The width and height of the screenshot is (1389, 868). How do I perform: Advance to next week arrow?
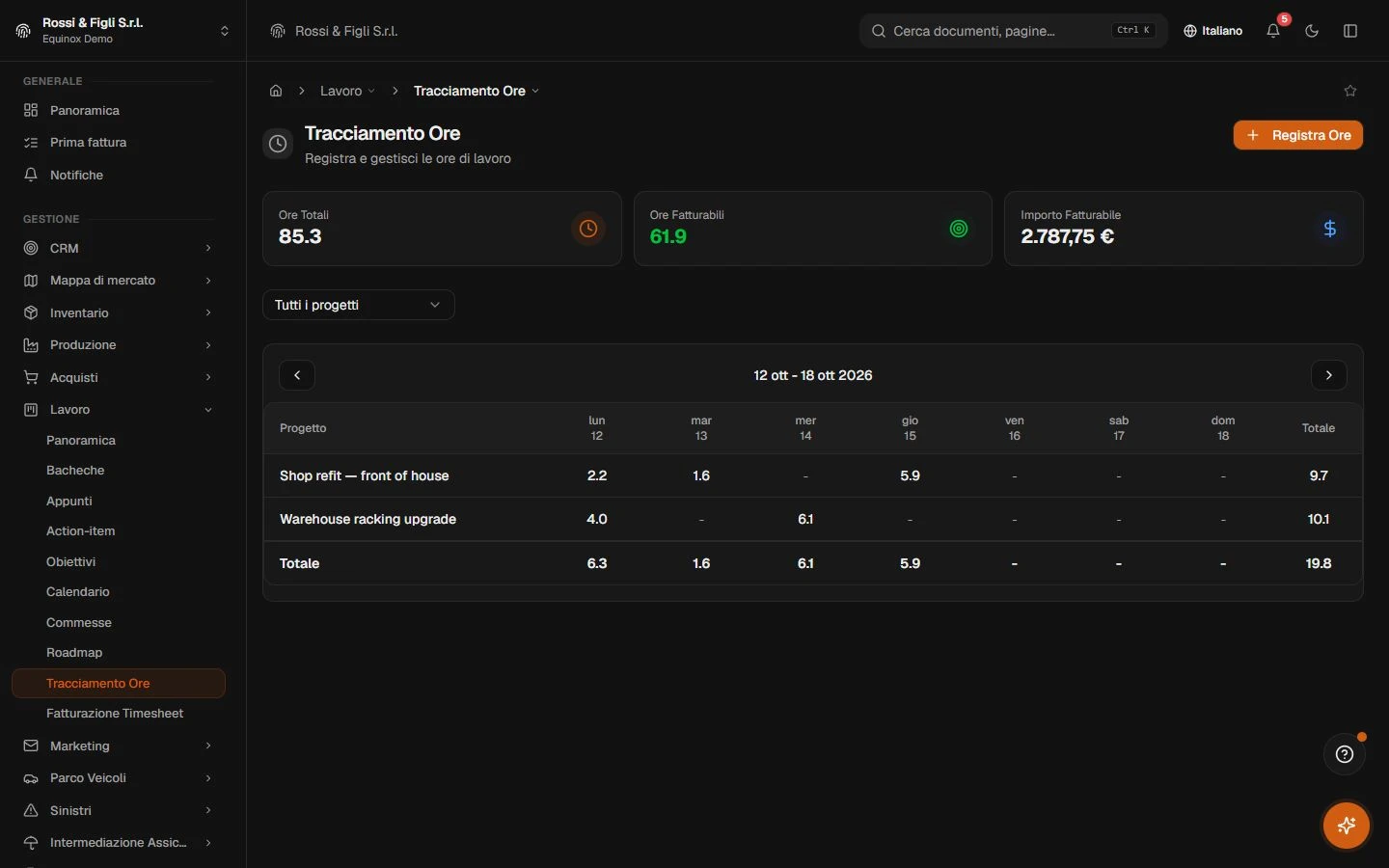click(x=1329, y=375)
